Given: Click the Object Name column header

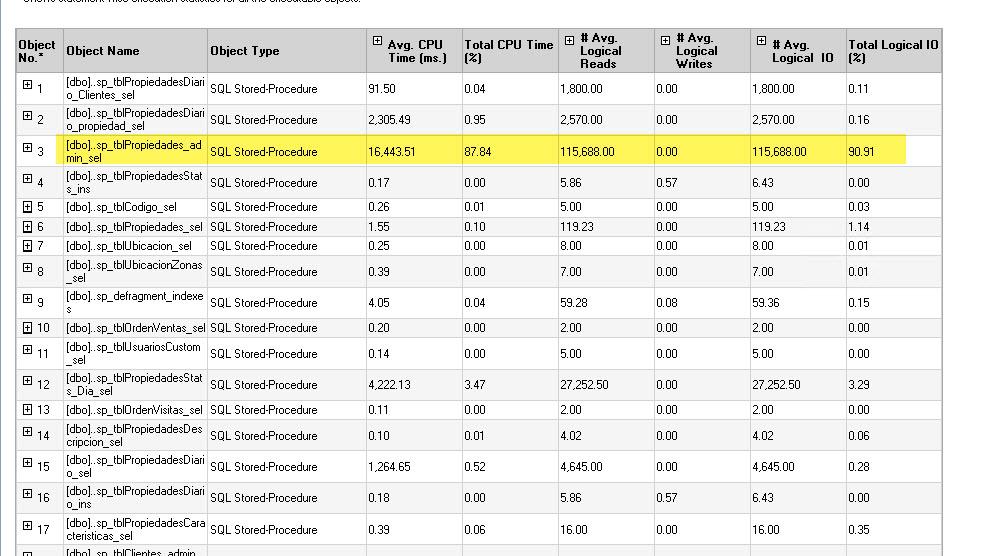Looking at the screenshot, I should tap(103, 51).
